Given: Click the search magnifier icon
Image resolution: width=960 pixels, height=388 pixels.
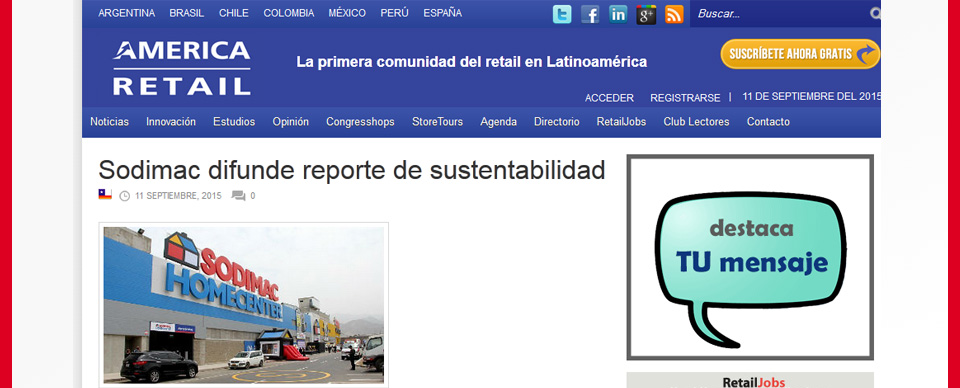Looking at the screenshot, I should [876, 13].
